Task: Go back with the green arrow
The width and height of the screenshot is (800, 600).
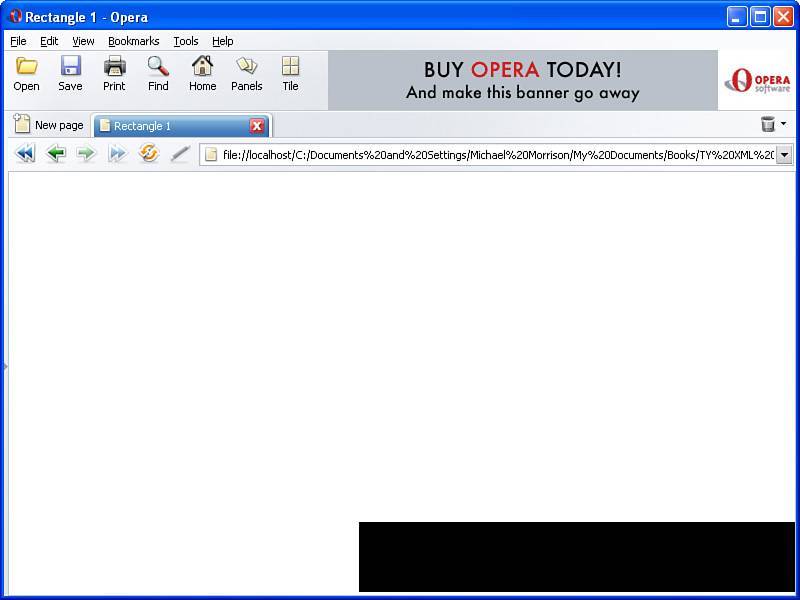Action: [56, 153]
